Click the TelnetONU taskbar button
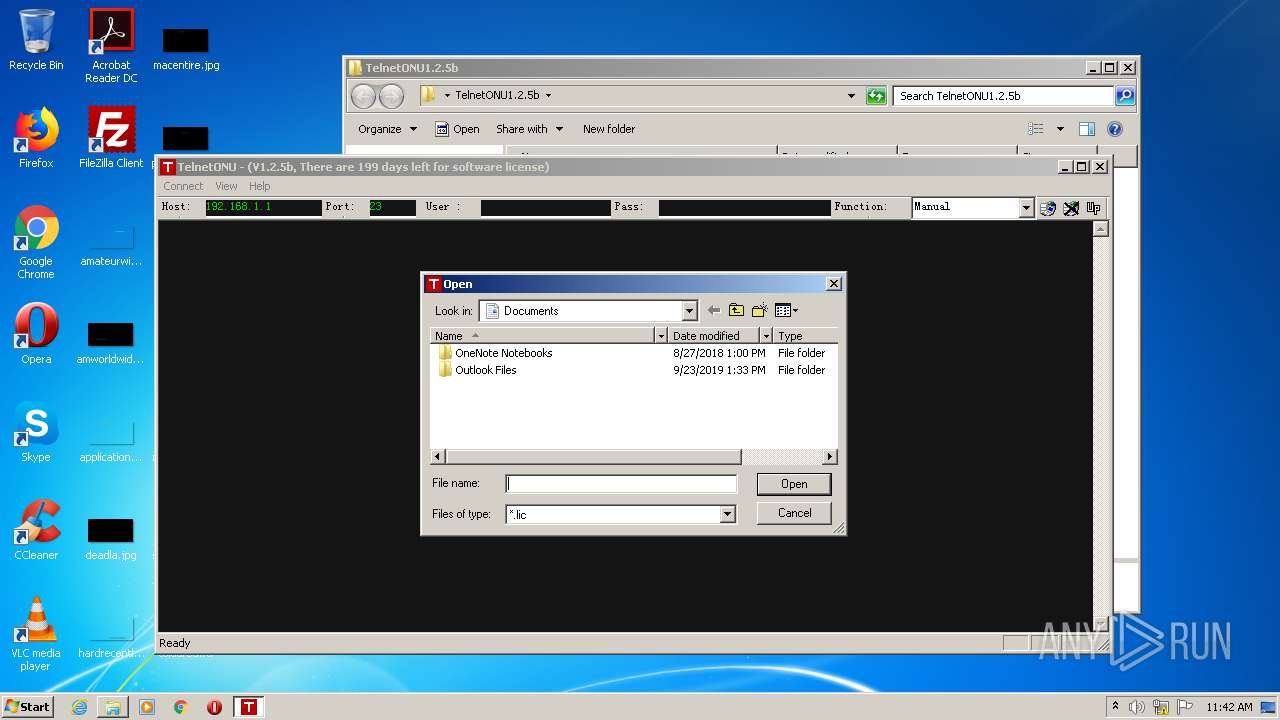Image resolution: width=1280 pixels, height=720 pixels. 248,707
